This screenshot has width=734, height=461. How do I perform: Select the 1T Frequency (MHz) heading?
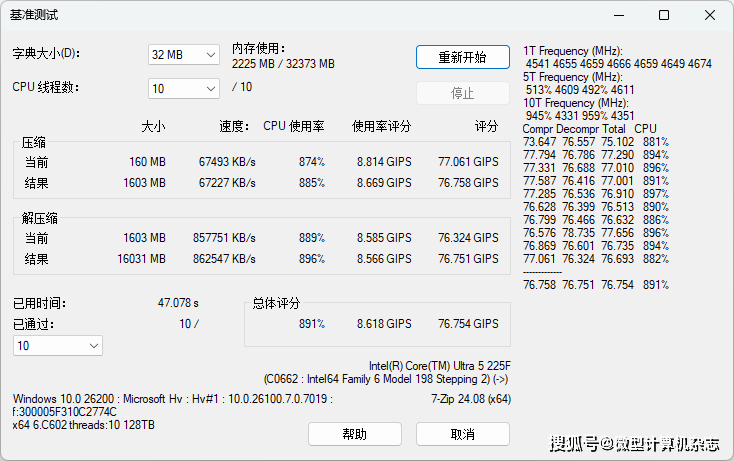point(573,50)
